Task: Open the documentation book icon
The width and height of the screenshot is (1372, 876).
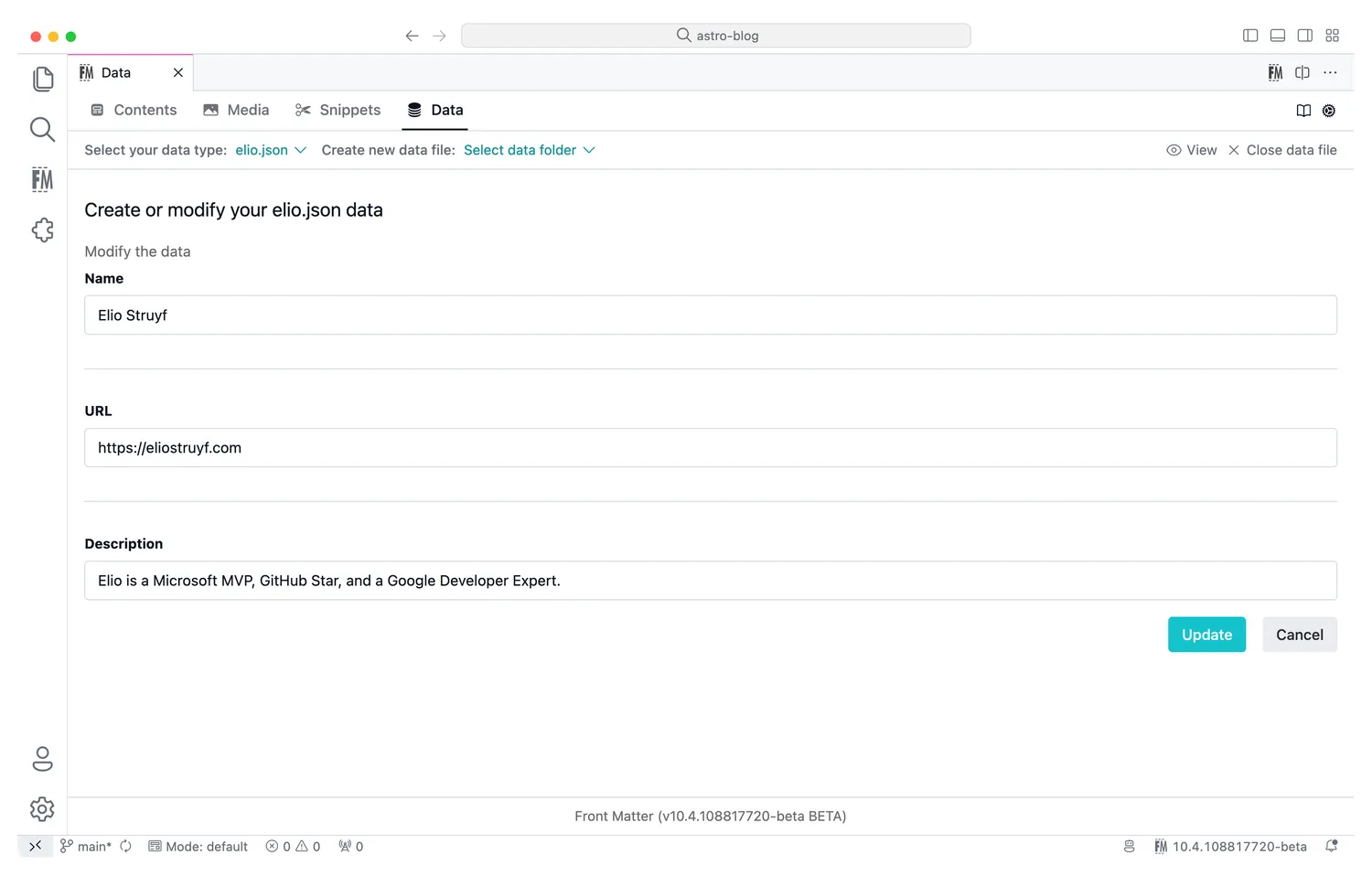Action: coord(1303,111)
